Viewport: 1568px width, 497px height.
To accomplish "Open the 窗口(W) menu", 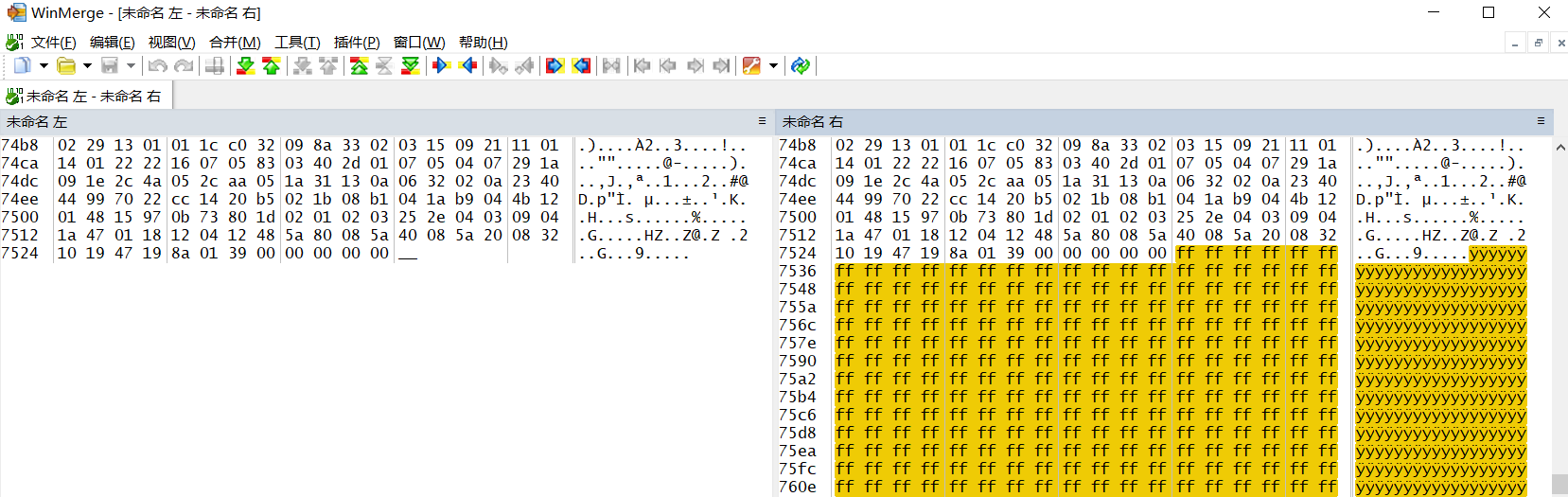I will [419, 42].
